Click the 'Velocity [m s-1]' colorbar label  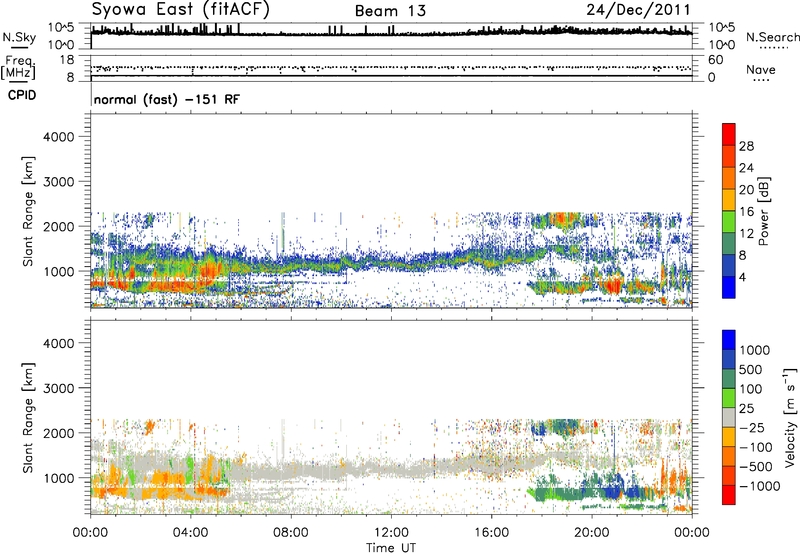789,417
